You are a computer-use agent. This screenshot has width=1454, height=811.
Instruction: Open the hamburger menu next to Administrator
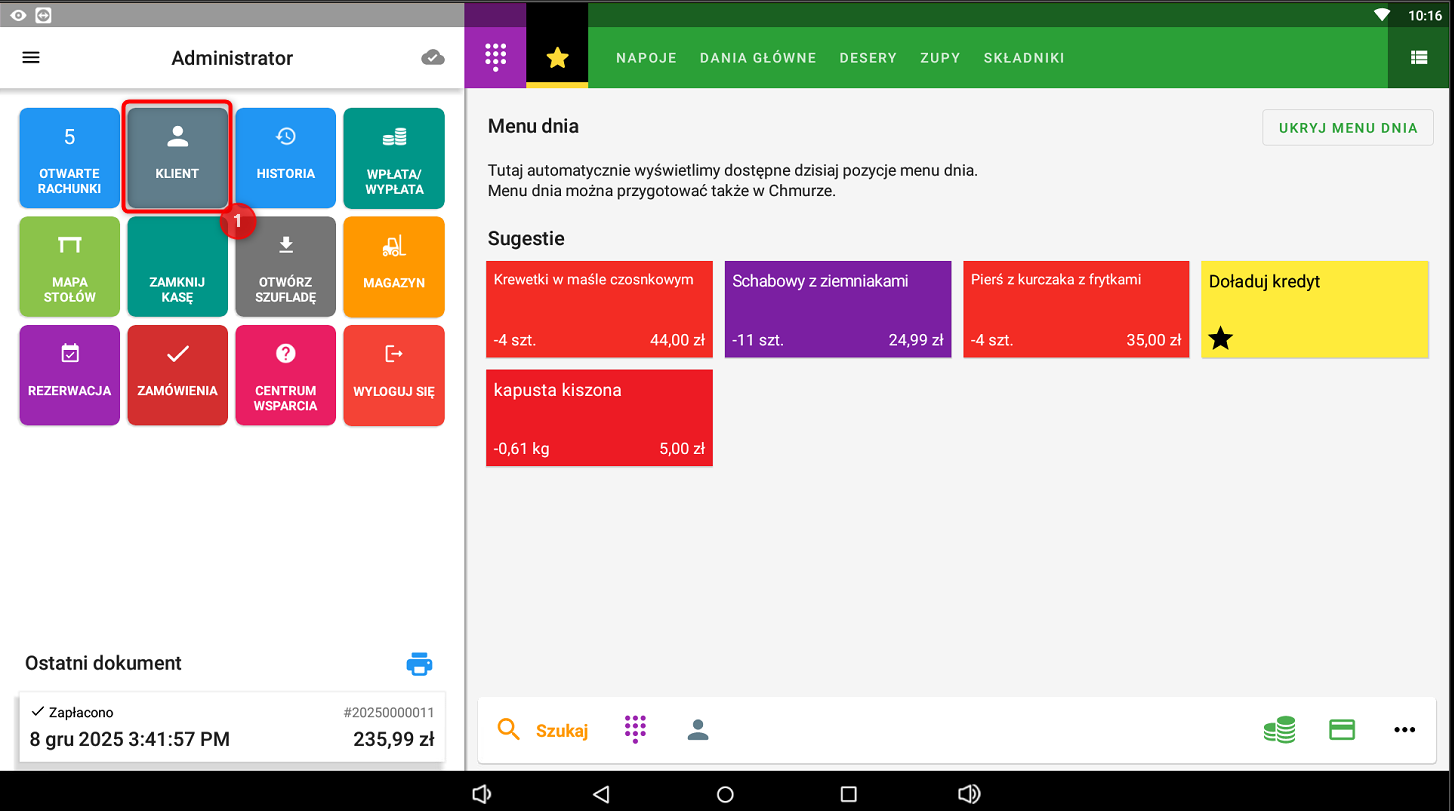tap(31, 58)
